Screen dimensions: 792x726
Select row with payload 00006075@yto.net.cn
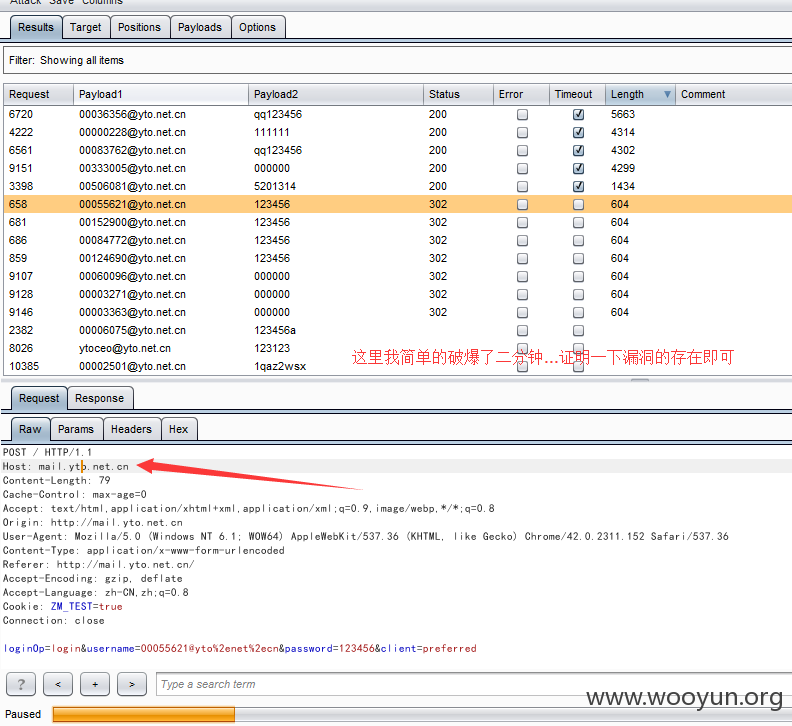(398, 330)
